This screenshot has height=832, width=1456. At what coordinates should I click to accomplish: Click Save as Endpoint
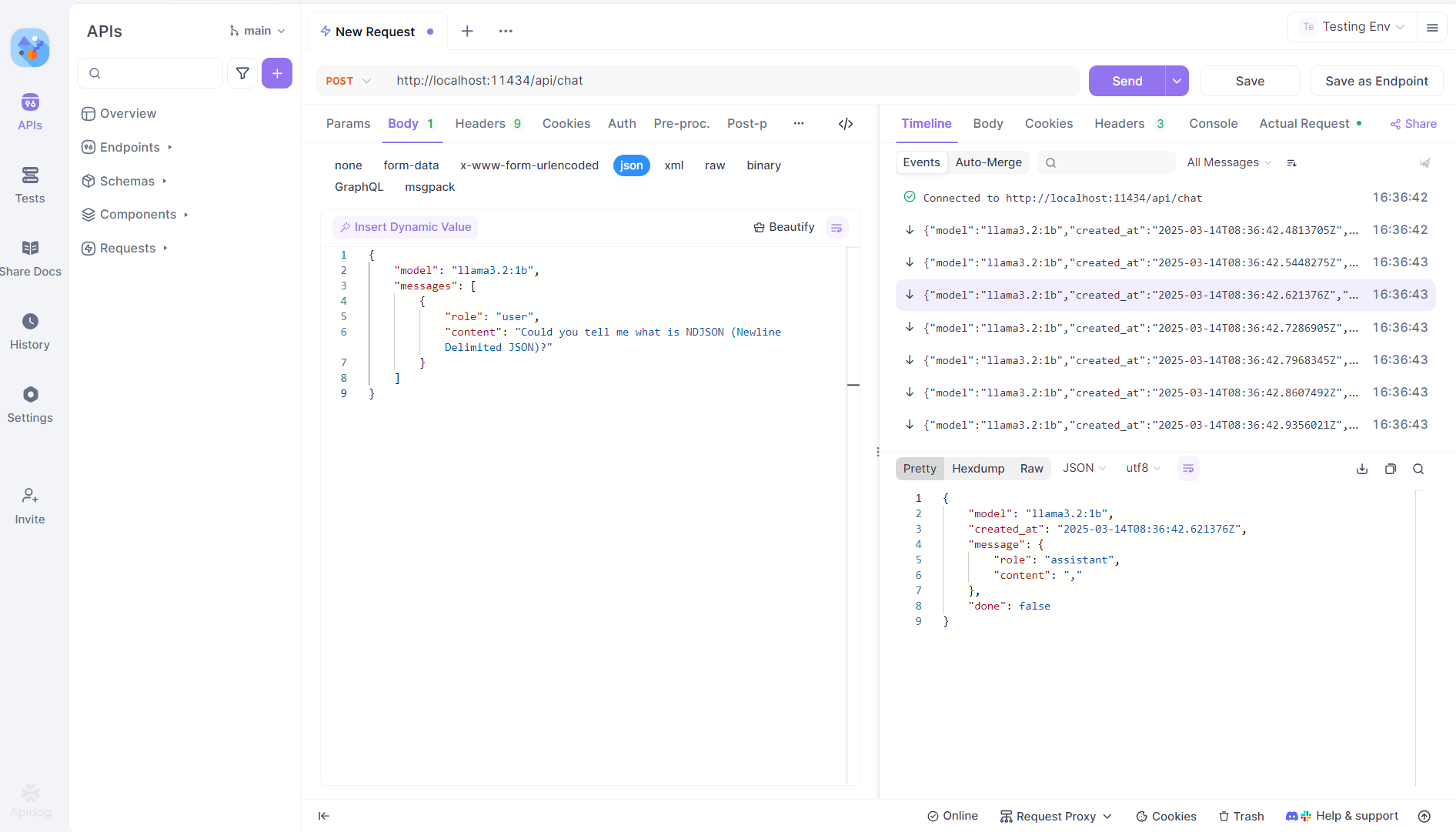1377,81
